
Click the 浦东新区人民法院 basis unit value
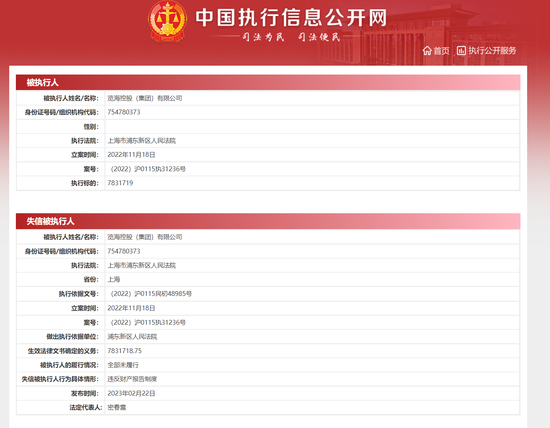coord(132,337)
